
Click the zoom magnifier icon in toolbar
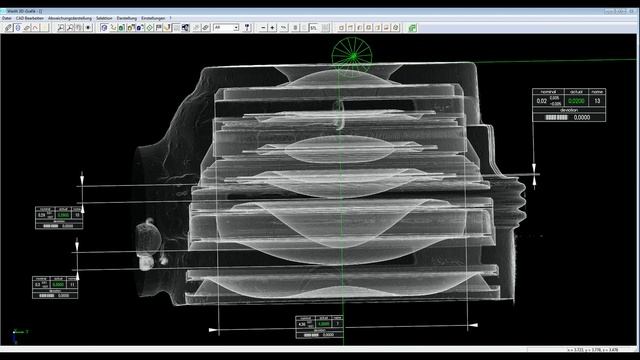tap(61, 28)
